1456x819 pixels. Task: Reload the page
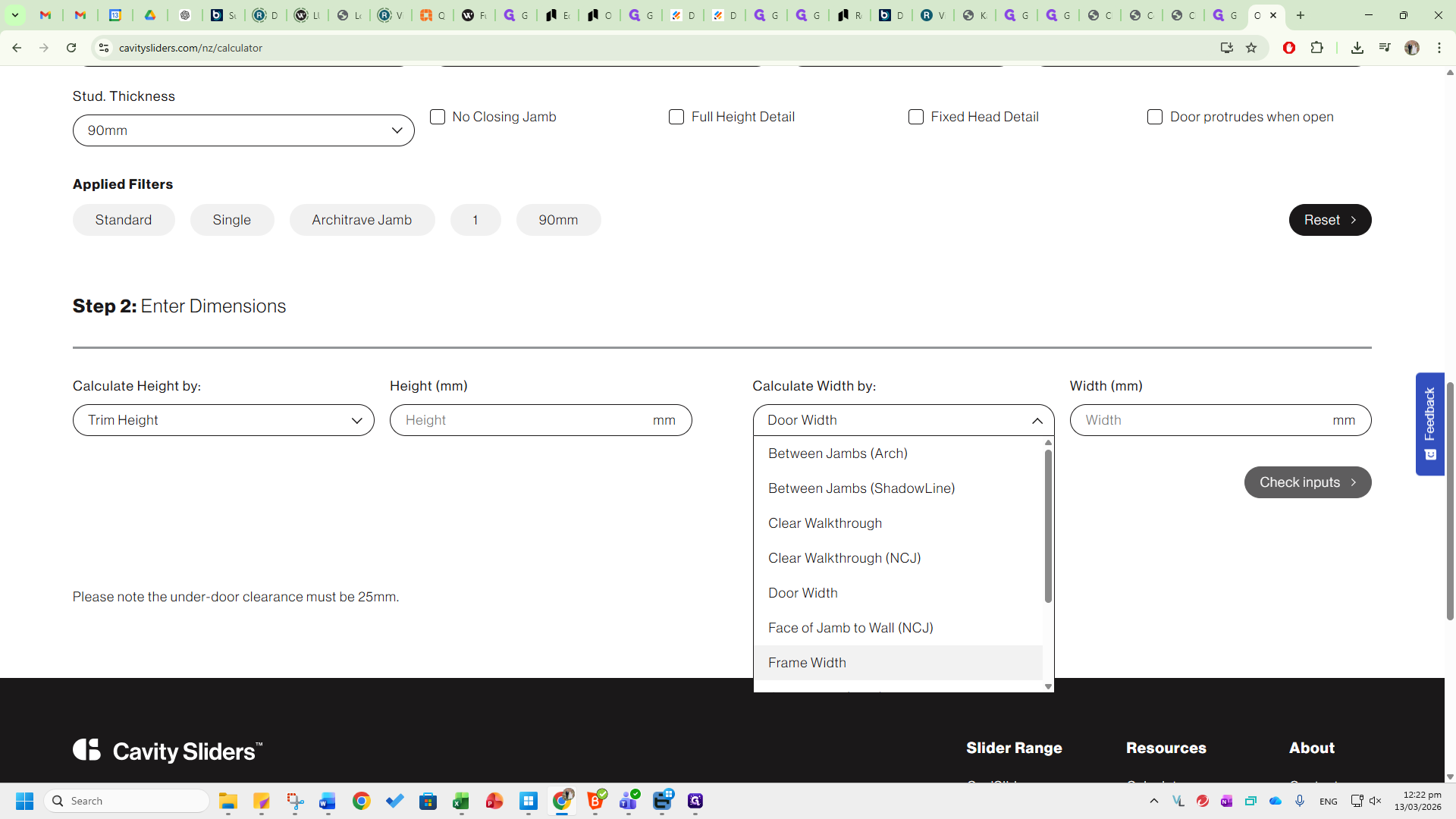(71, 48)
